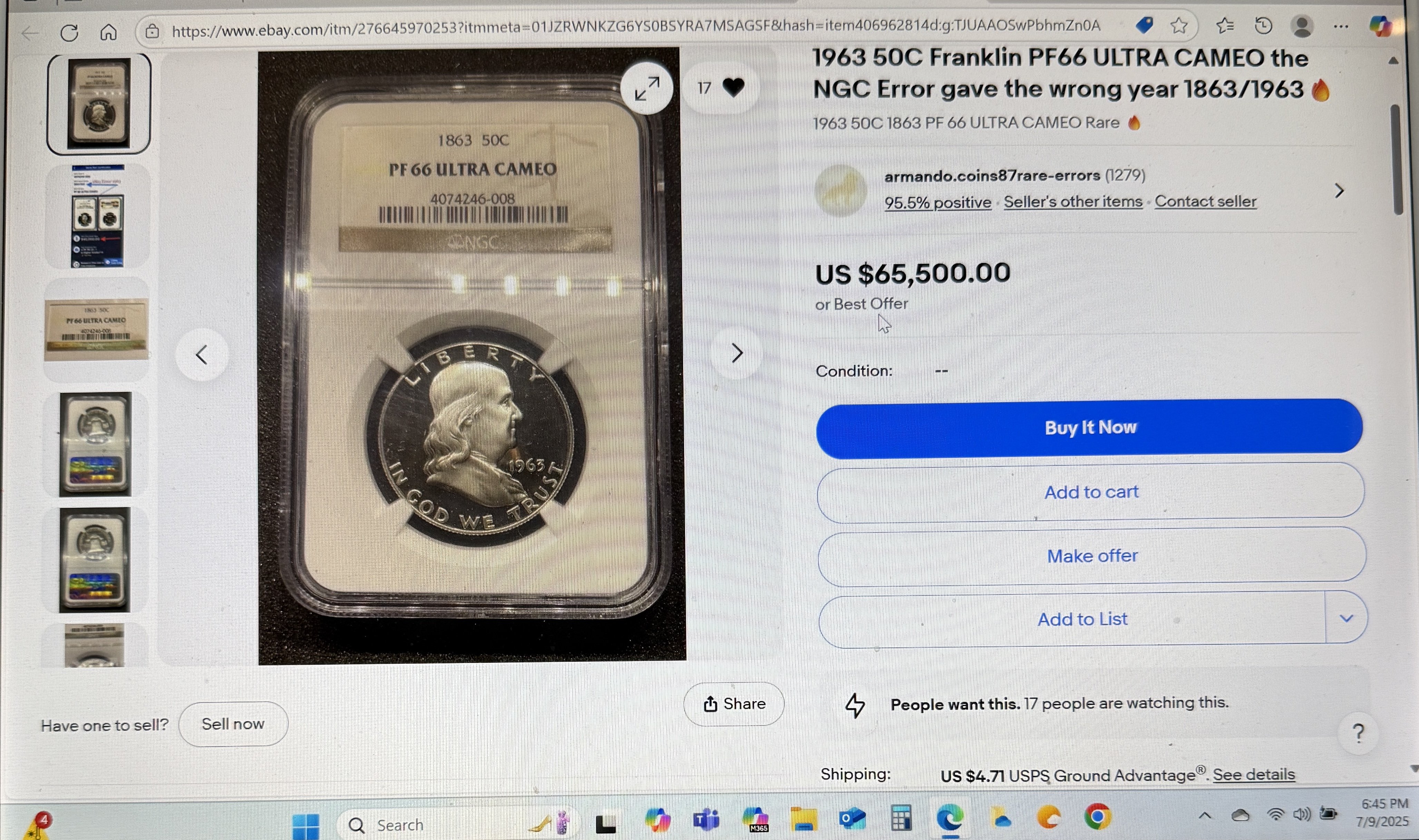Open See details shipping link
This screenshot has height=840, width=1419.
(x=1254, y=774)
